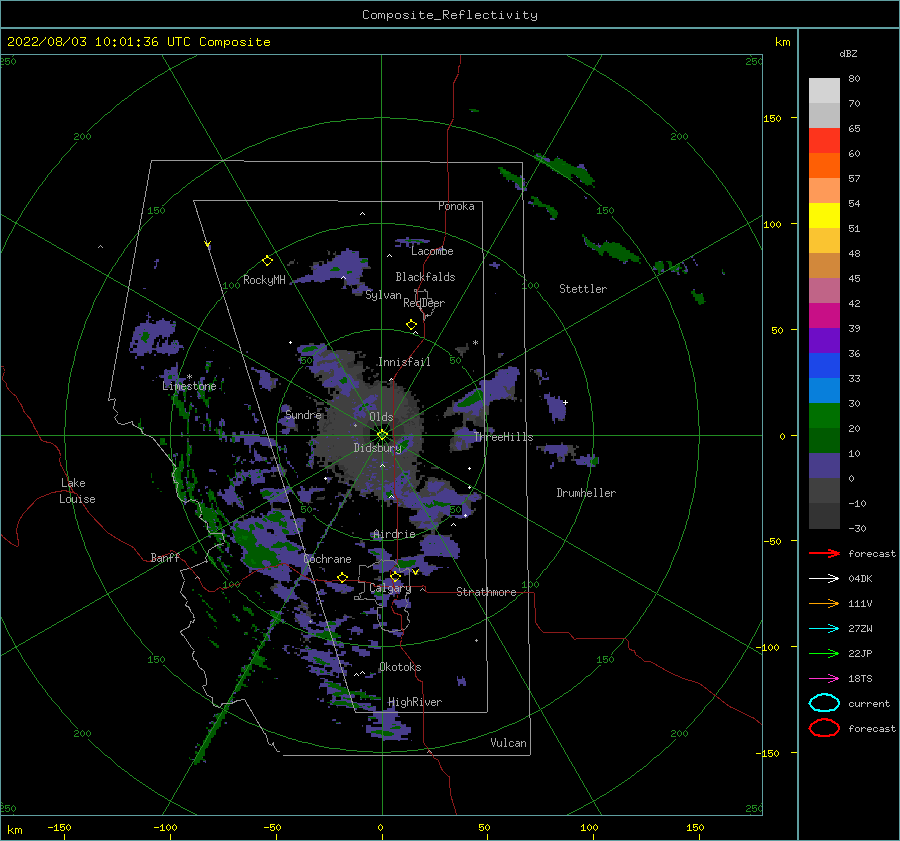Select the HighRiver label
Image resolution: width=900 pixels, height=841 pixels.
click(415, 702)
